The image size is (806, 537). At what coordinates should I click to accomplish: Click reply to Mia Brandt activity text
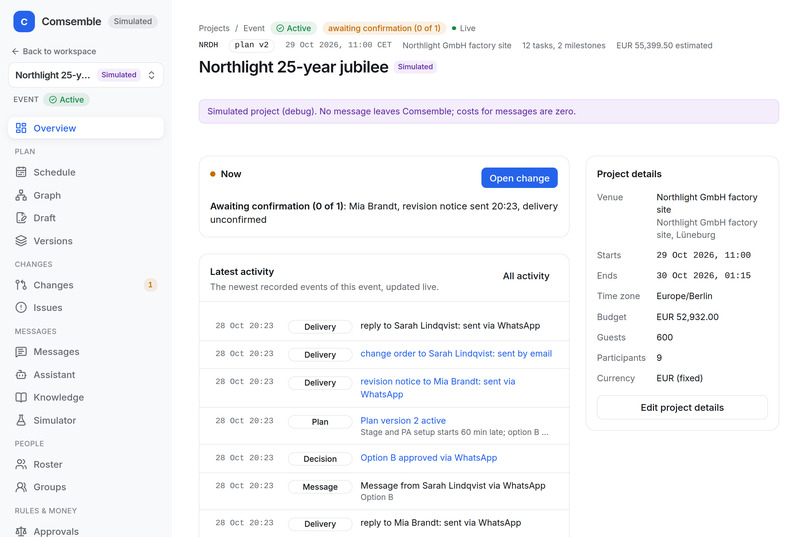[441, 523]
